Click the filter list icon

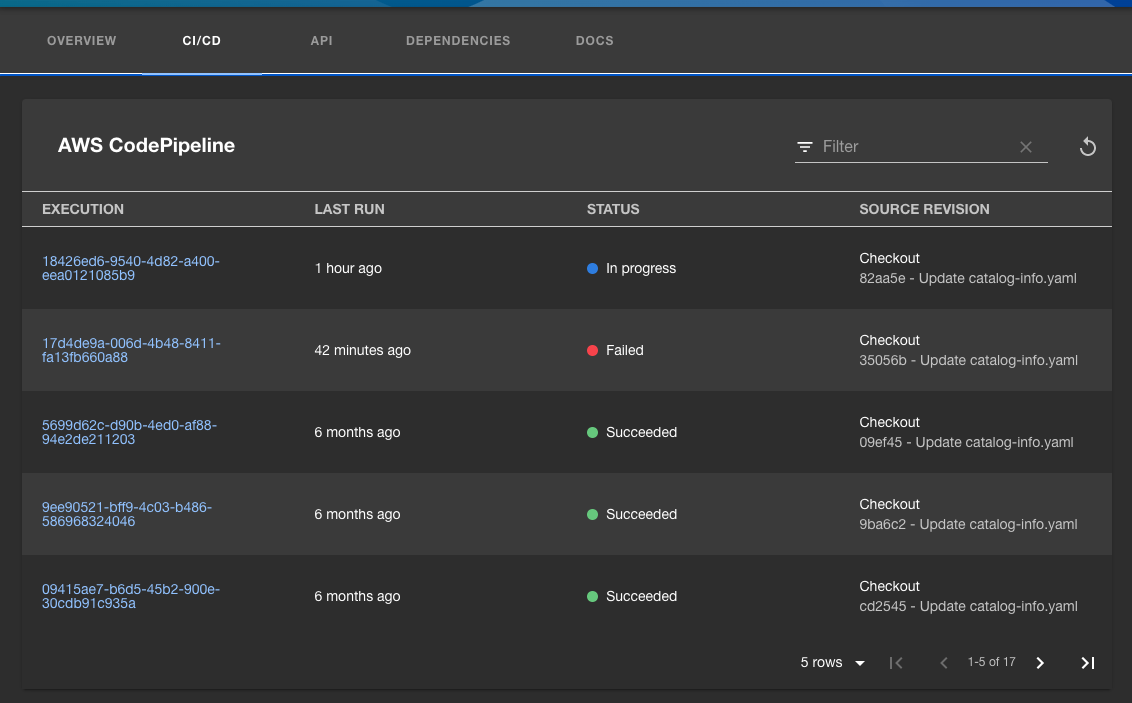coord(805,147)
